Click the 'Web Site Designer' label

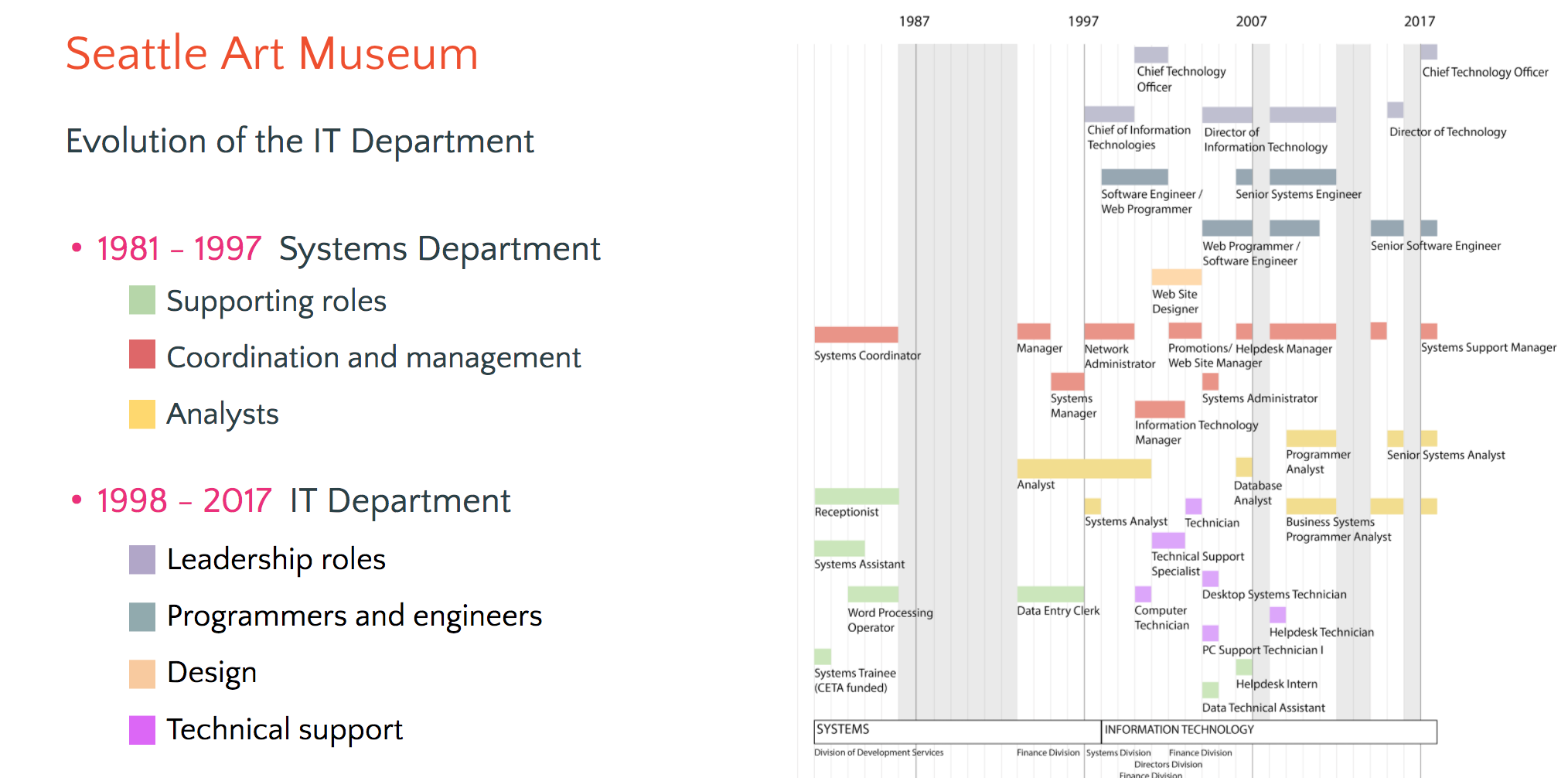pos(1175,302)
